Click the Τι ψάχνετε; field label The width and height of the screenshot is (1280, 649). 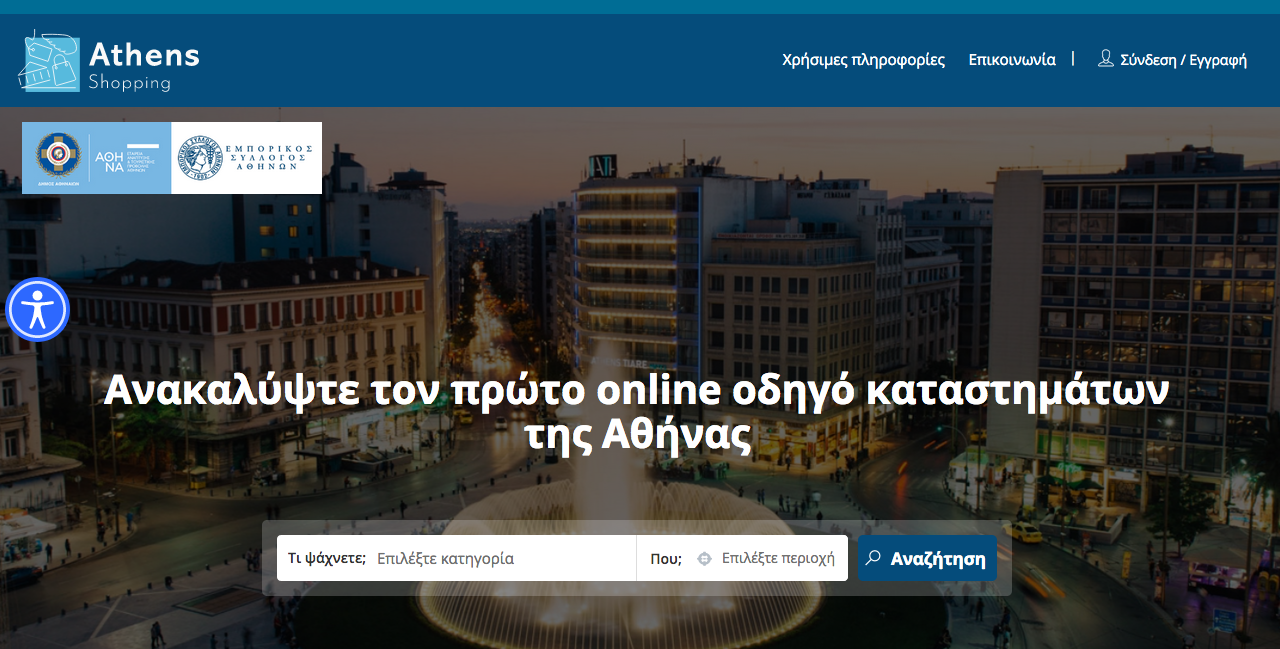327,559
